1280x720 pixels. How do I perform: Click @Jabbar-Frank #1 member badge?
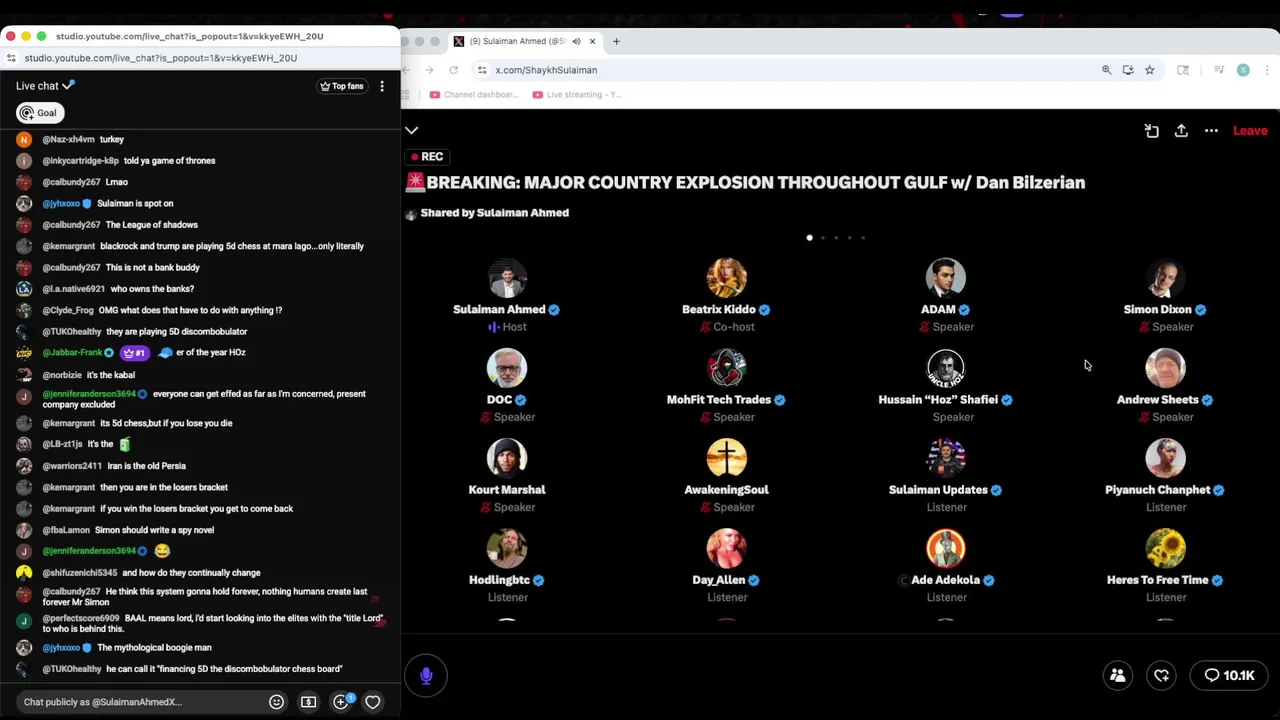pos(134,353)
